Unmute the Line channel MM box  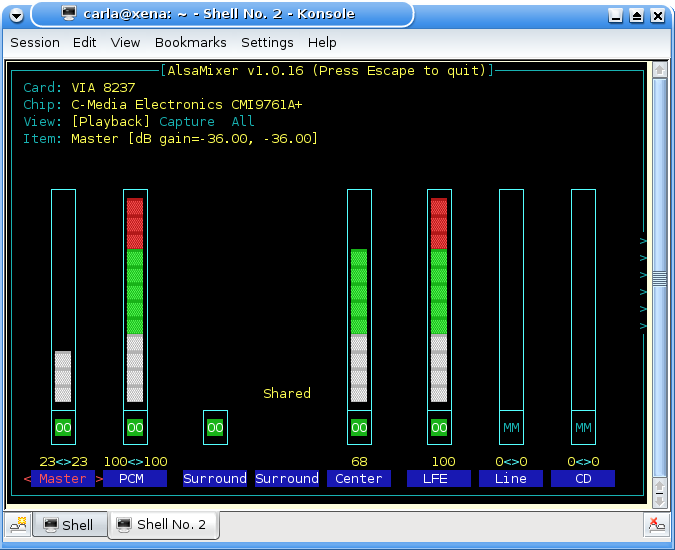511,427
